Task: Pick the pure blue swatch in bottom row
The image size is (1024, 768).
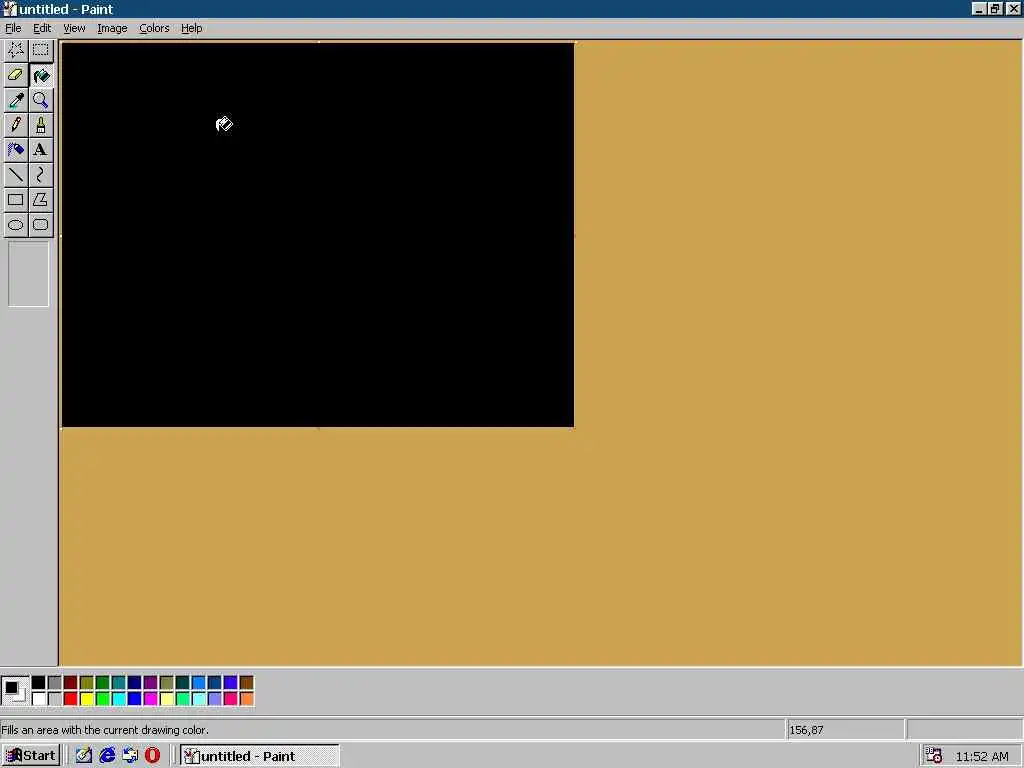Action: (x=135, y=699)
